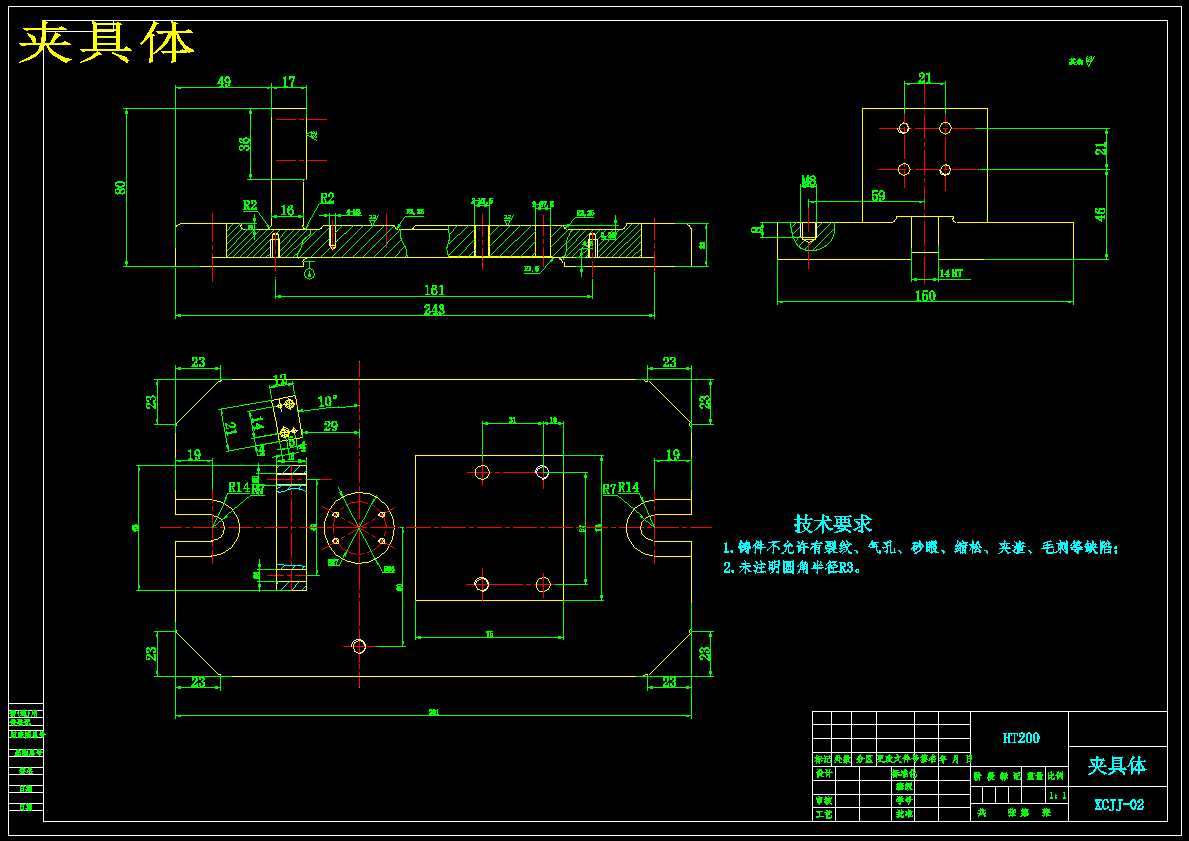Select the 150 width dimension

[925, 297]
